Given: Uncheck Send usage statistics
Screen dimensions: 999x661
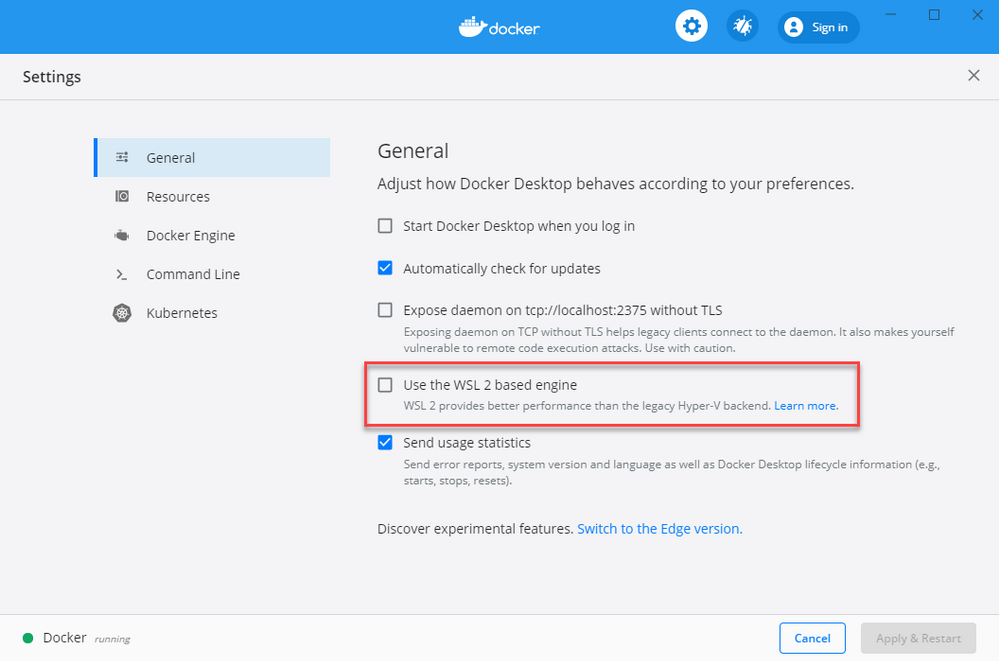Looking at the screenshot, I should click(385, 442).
